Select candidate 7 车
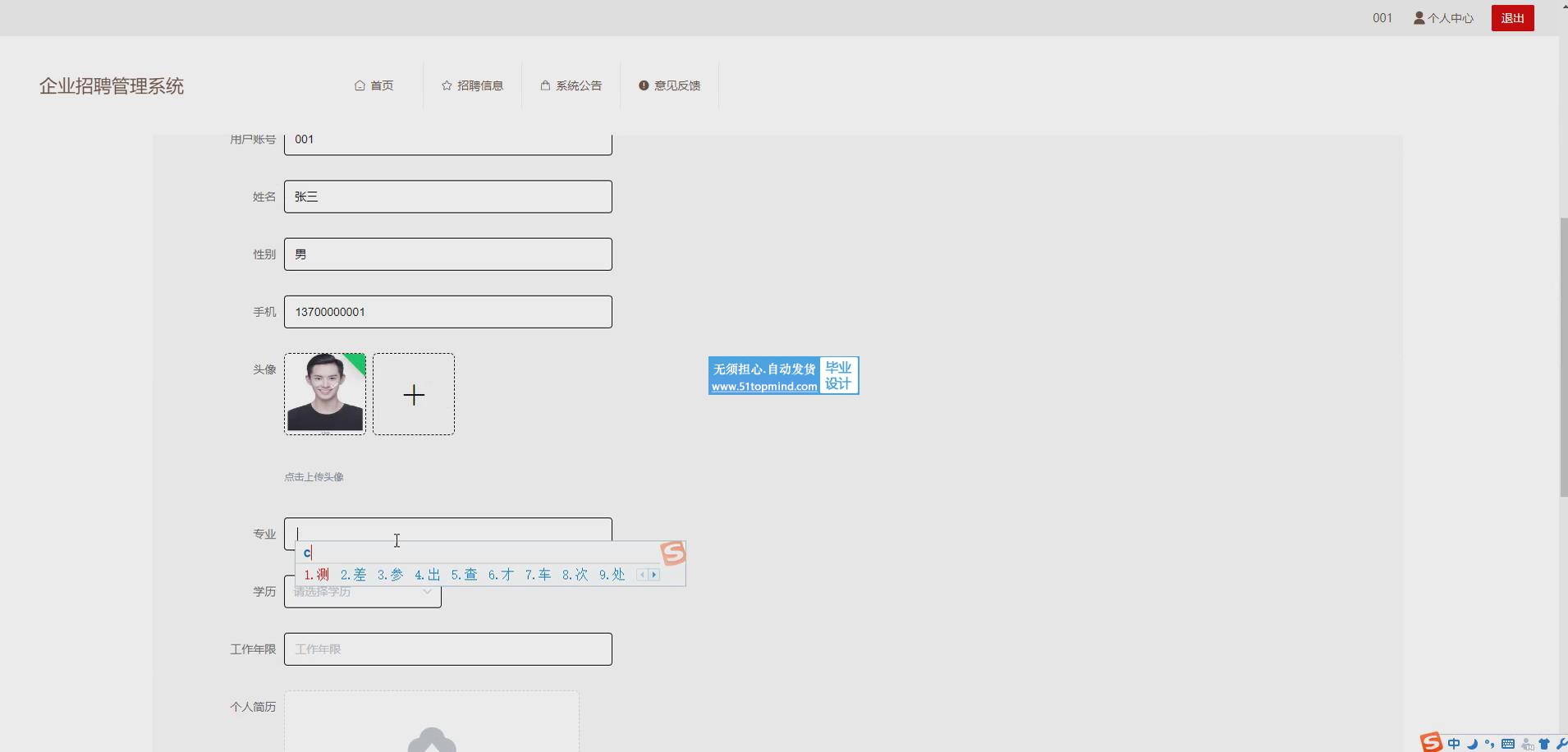 538,575
